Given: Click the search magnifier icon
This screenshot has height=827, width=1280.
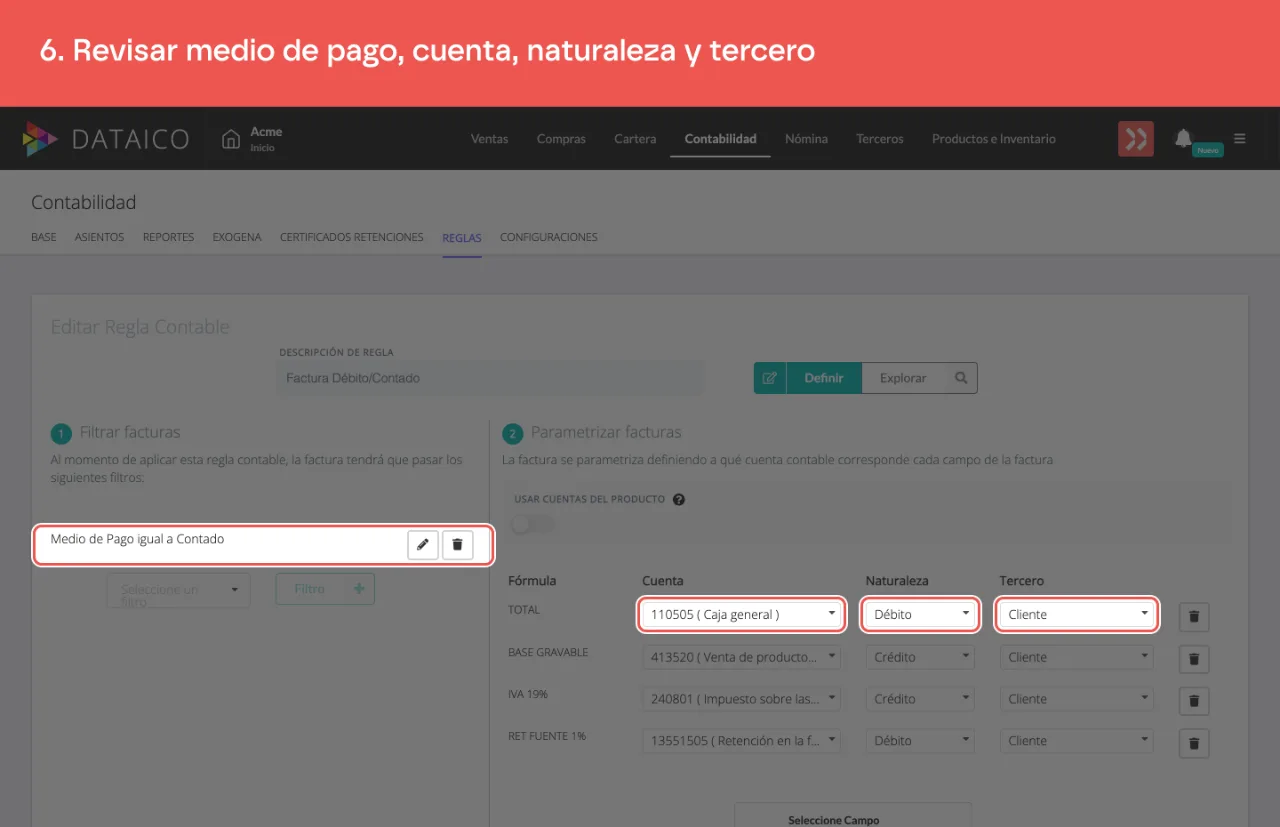Looking at the screenshot, I should click(961, 378).
